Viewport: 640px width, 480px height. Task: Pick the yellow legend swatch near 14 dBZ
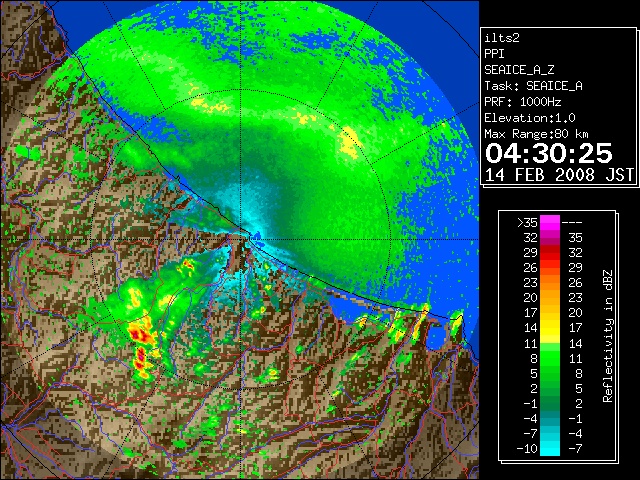click(x=550, y=328)
